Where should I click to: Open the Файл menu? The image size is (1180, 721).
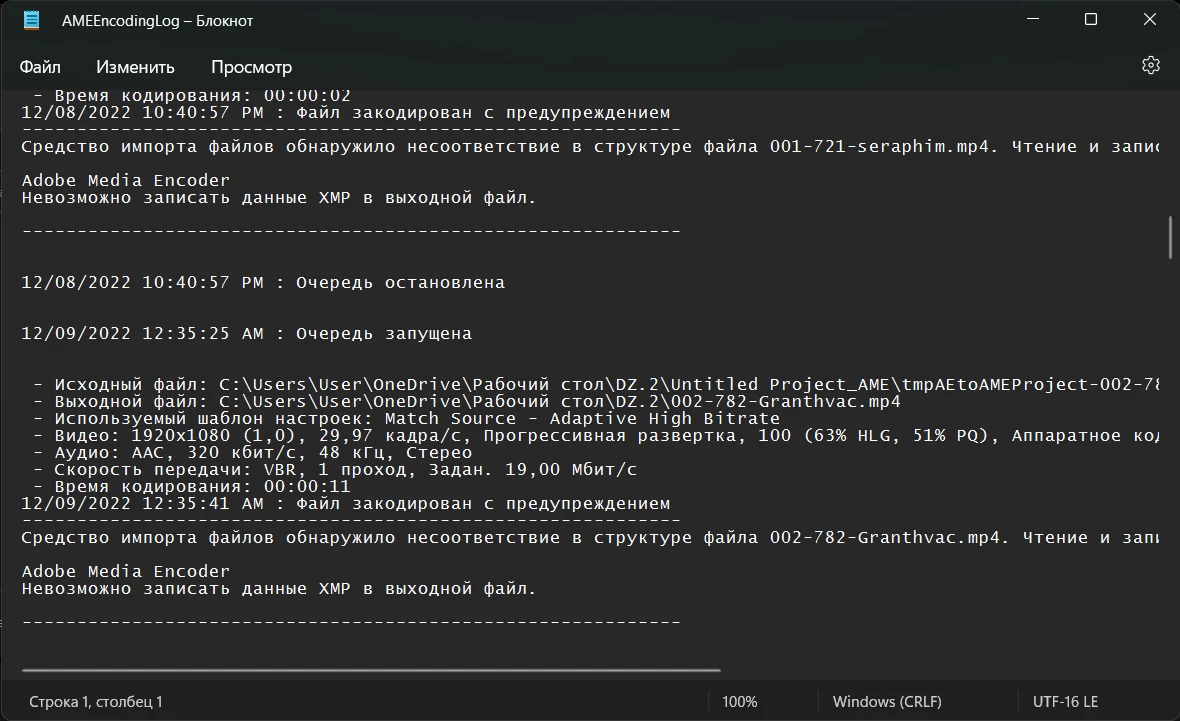[40, 67]
